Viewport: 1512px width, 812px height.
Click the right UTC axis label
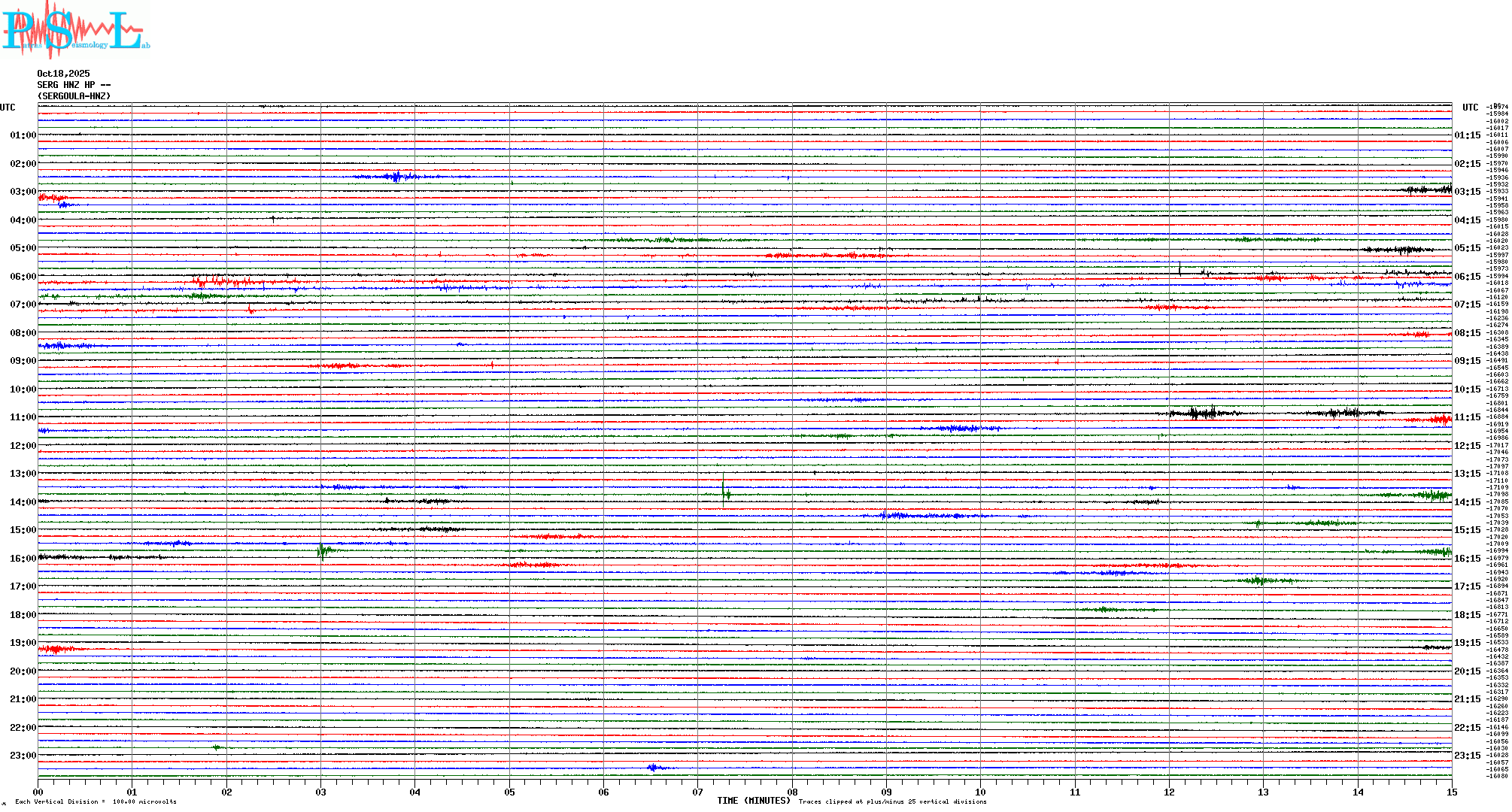click(x=1470, y=108)
